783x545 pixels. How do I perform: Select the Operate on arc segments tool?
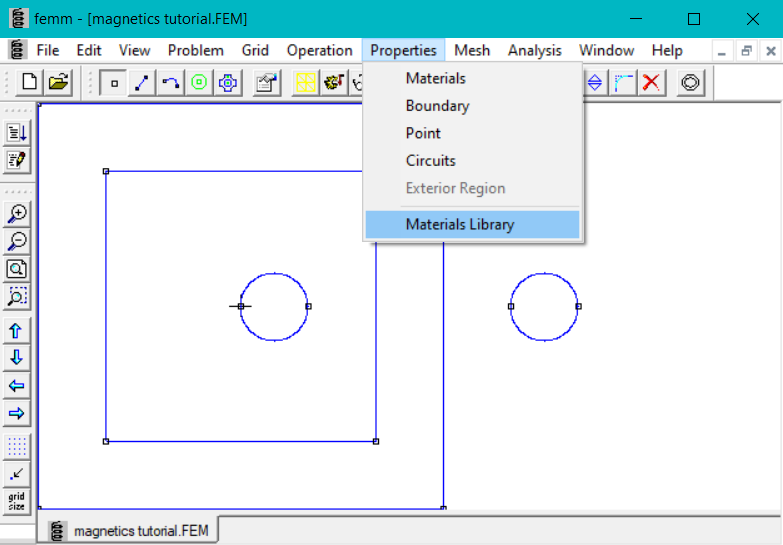(171, 83)
